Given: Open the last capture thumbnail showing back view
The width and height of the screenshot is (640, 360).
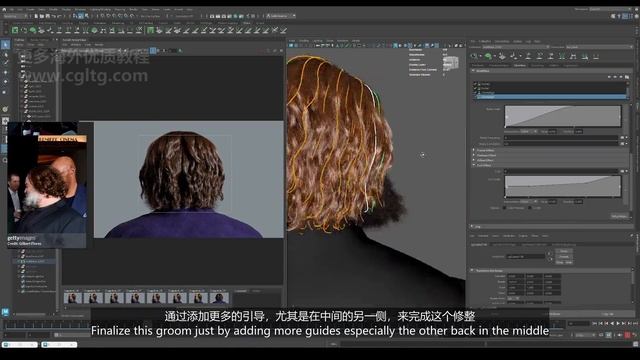Looking at the screenshot, I should tap(219, 297).
